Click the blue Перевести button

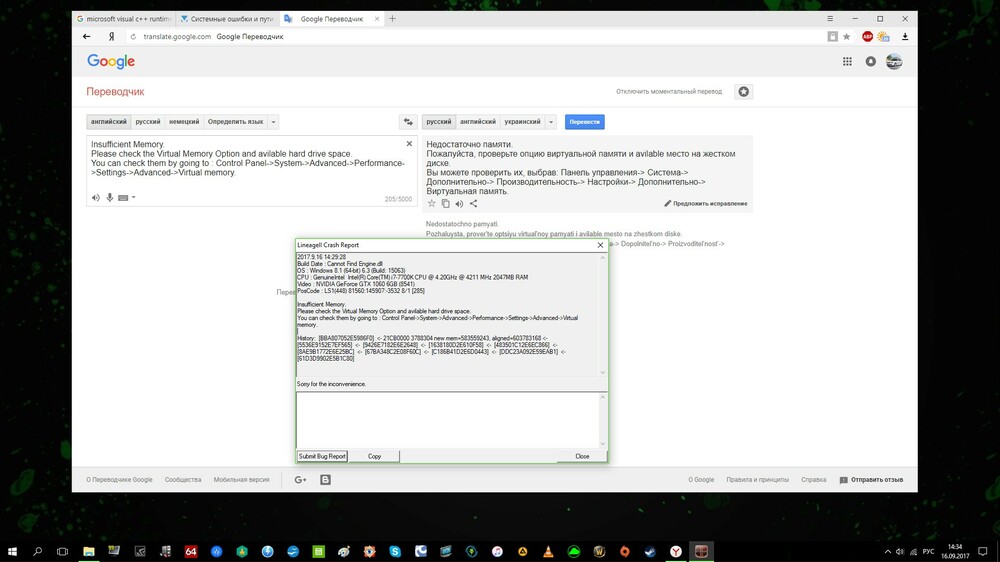pos(584,122)
